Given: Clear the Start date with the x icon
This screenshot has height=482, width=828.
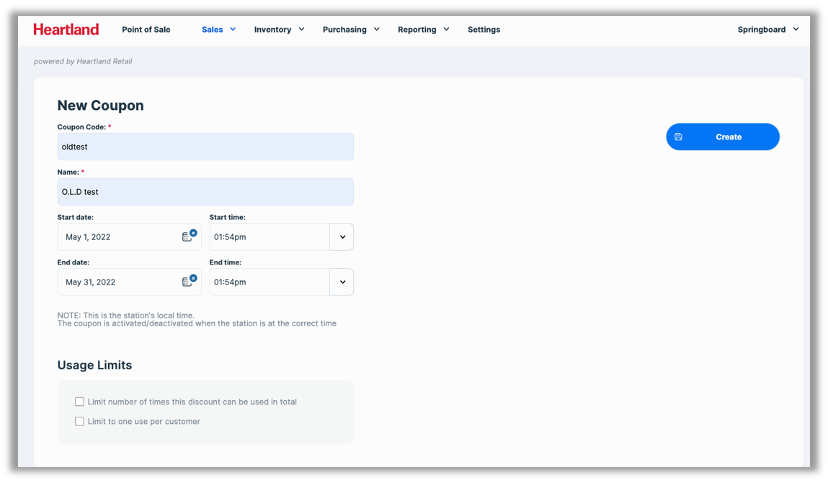Looking at the screenshot, I should tap(193, 232).
